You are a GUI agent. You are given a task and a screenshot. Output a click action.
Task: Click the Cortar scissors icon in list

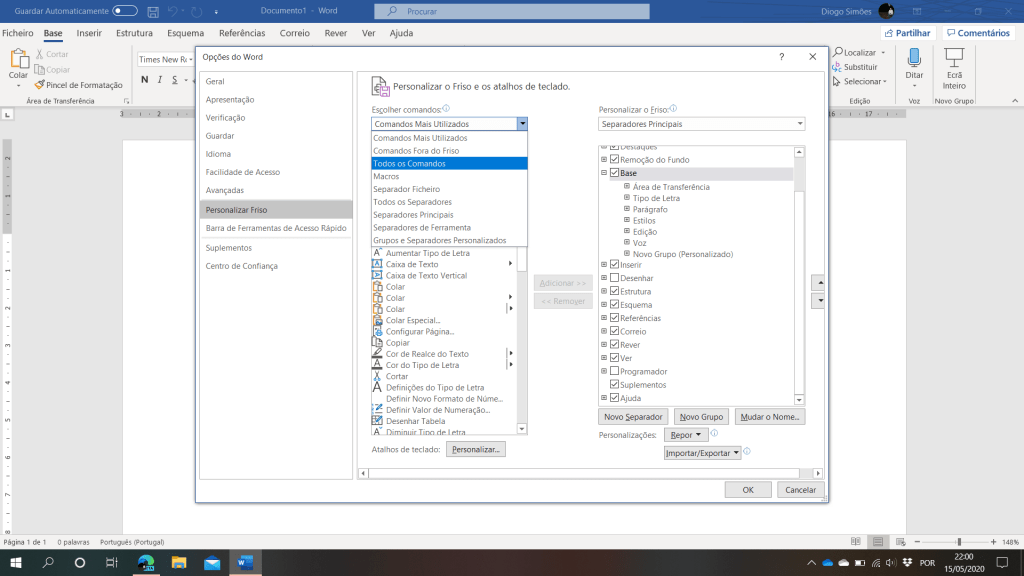[377, 376]
